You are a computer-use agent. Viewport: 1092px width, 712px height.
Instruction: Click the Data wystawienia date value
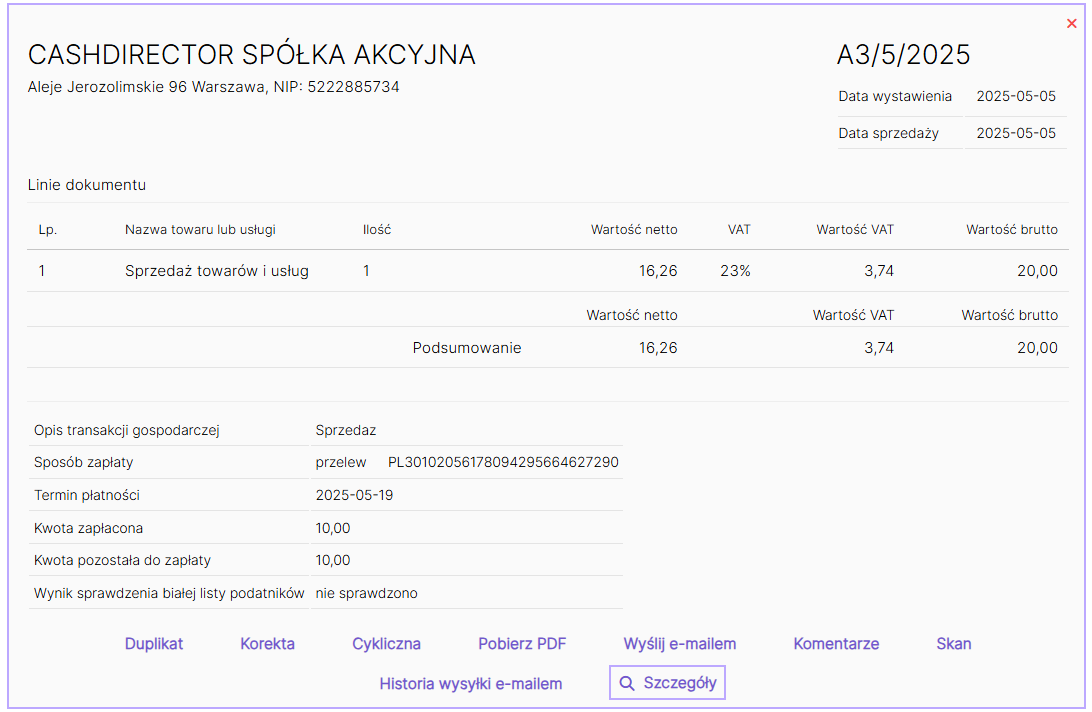[x=1016, y=96]
